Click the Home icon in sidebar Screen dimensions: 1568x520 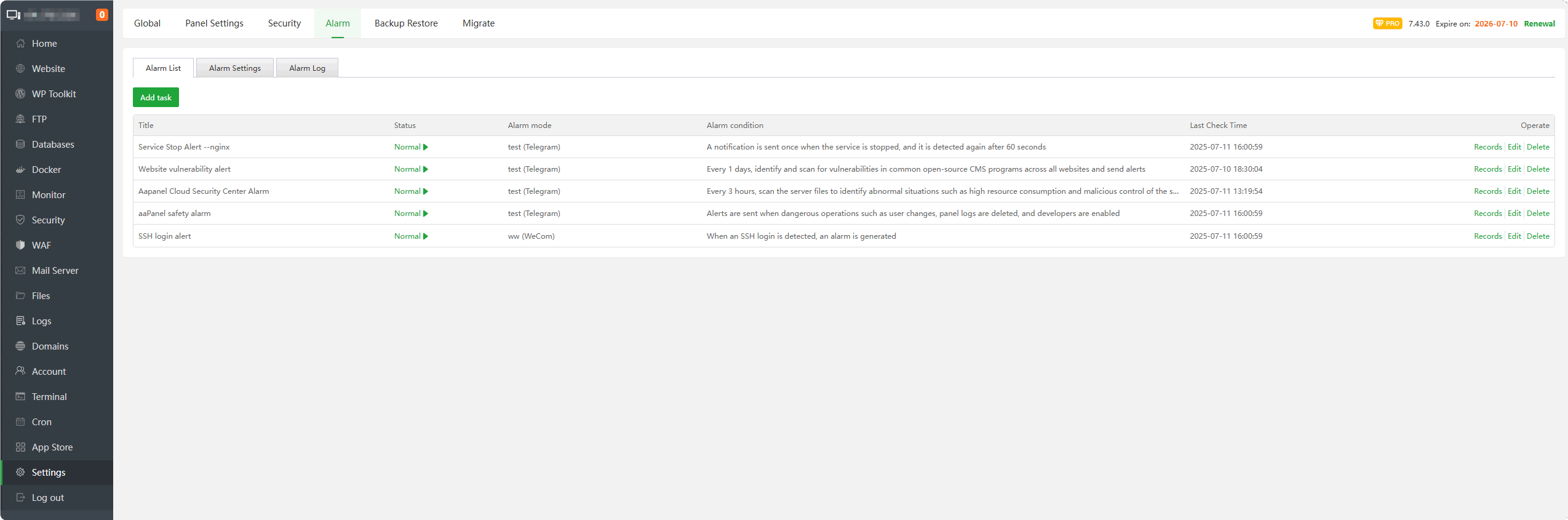point(20,44)
